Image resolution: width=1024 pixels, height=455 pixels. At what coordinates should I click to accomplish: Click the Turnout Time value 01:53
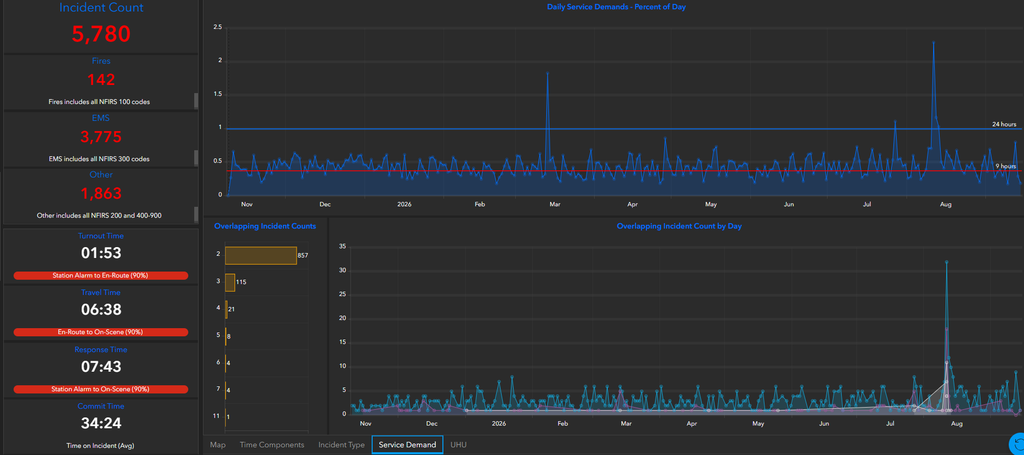coord(101,253)
